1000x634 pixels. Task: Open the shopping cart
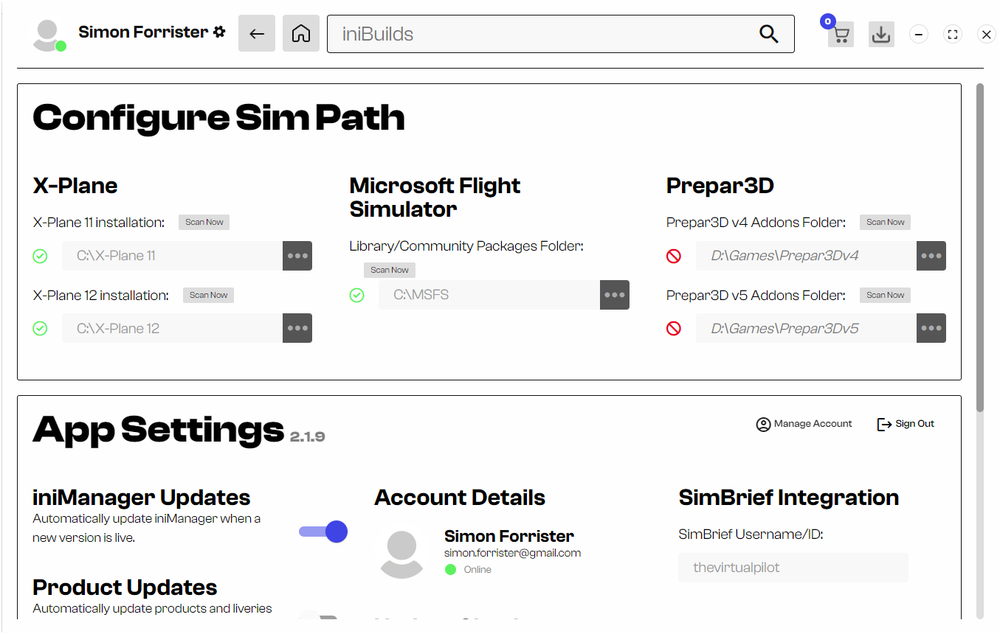[x=840, y=35]
